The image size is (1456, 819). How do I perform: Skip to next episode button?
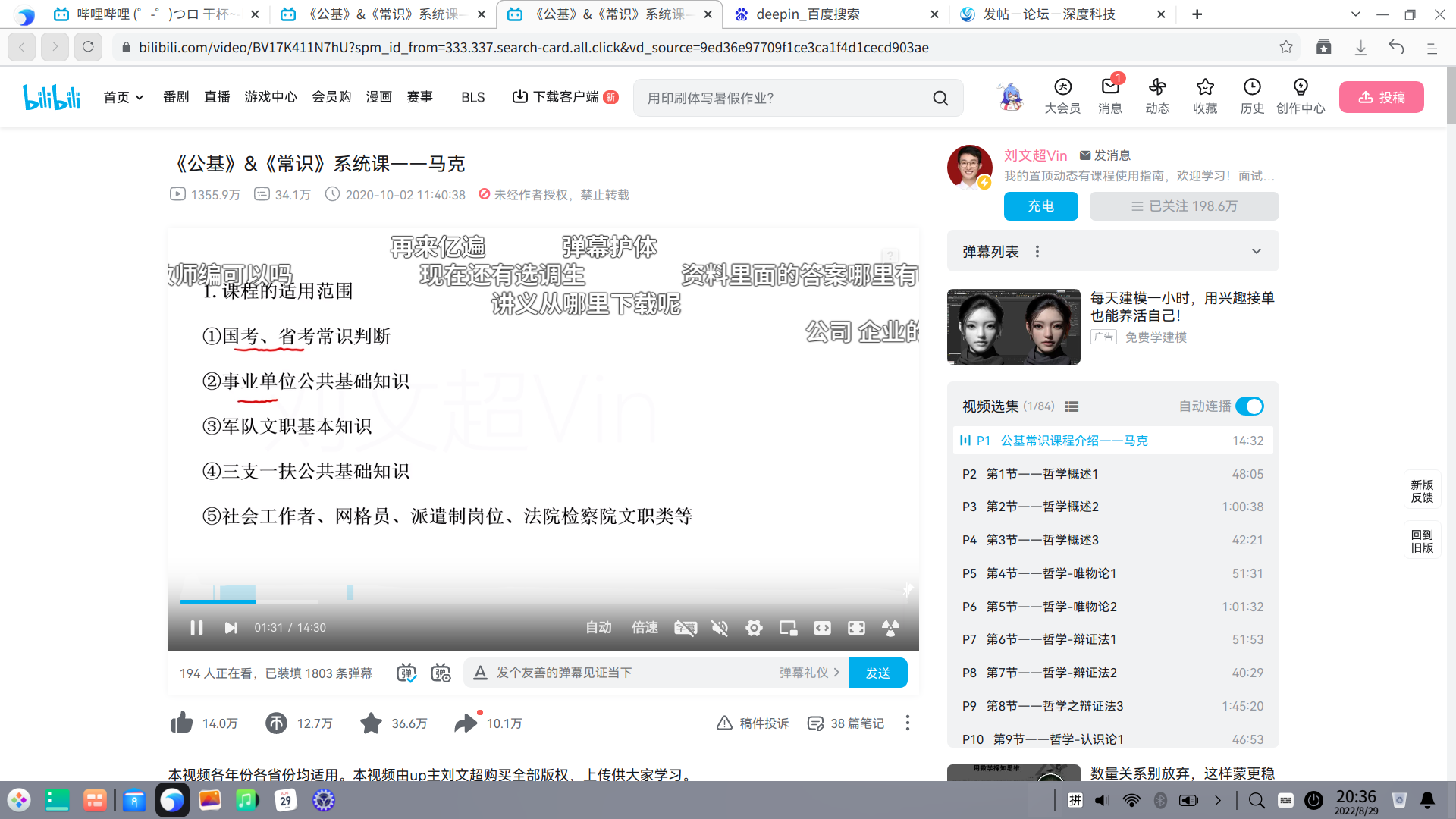point(231,628)
